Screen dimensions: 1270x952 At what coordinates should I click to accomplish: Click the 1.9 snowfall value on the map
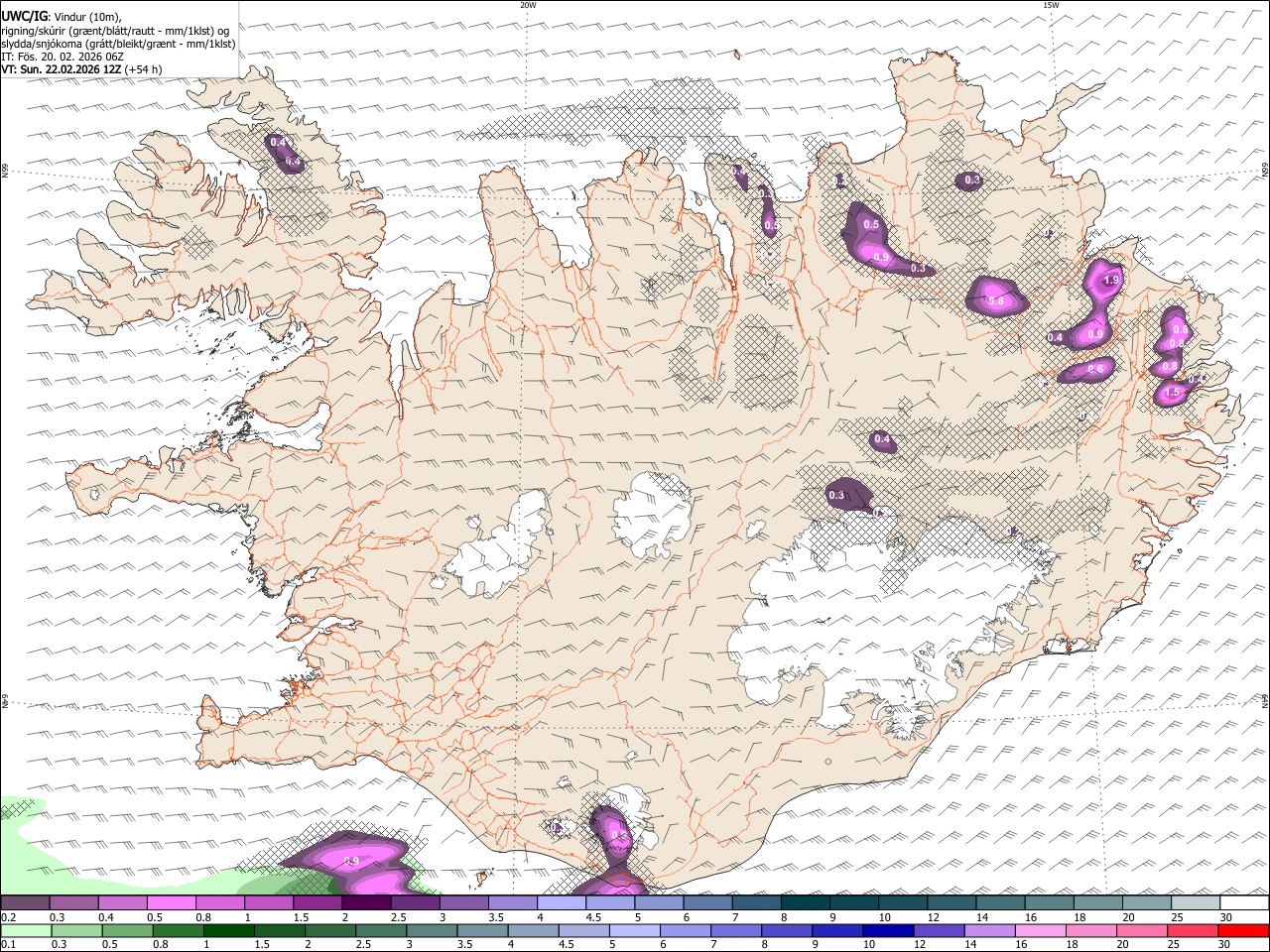click(x=1110, y=281)
